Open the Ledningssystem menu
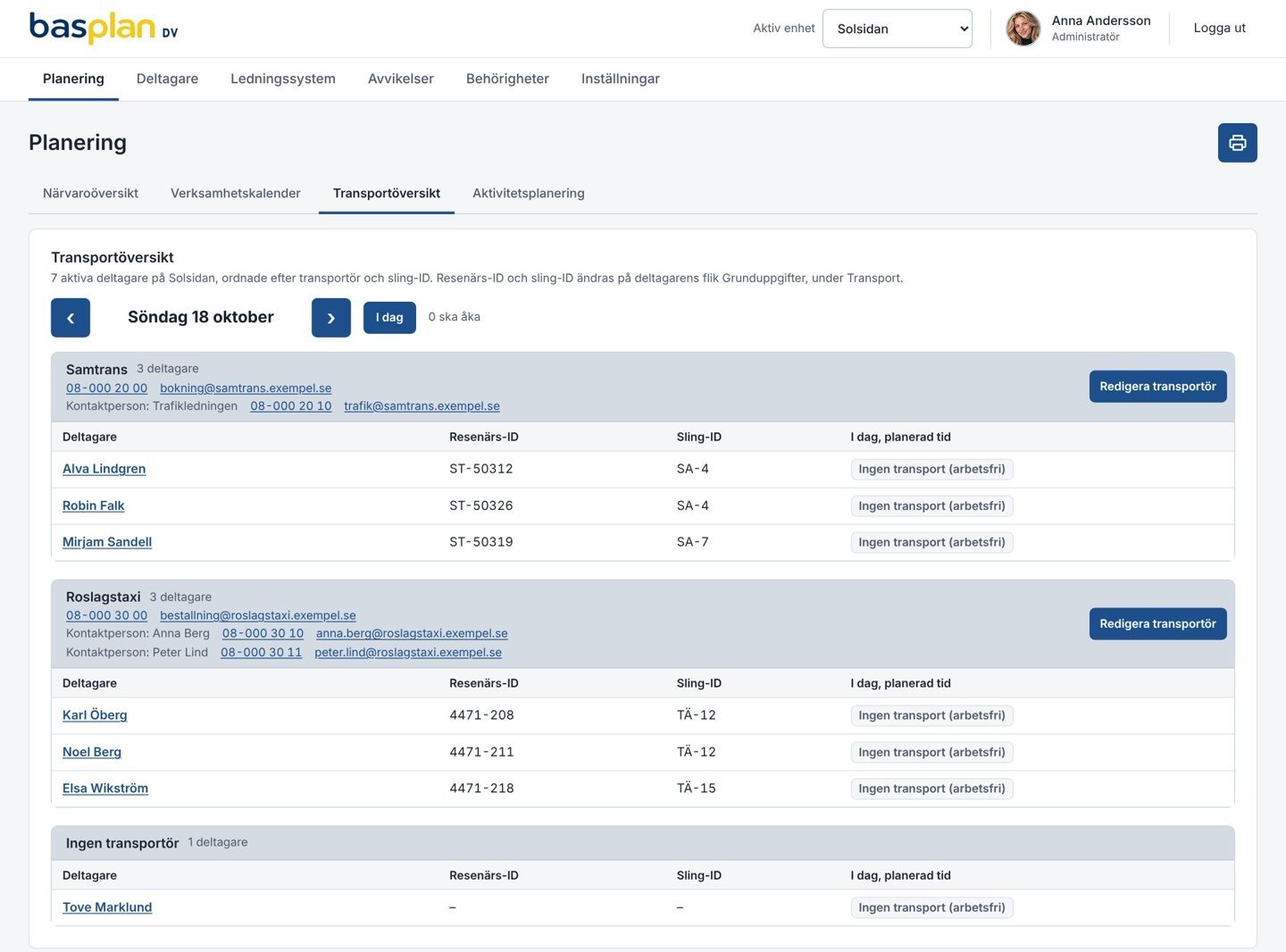 (283, 79)
